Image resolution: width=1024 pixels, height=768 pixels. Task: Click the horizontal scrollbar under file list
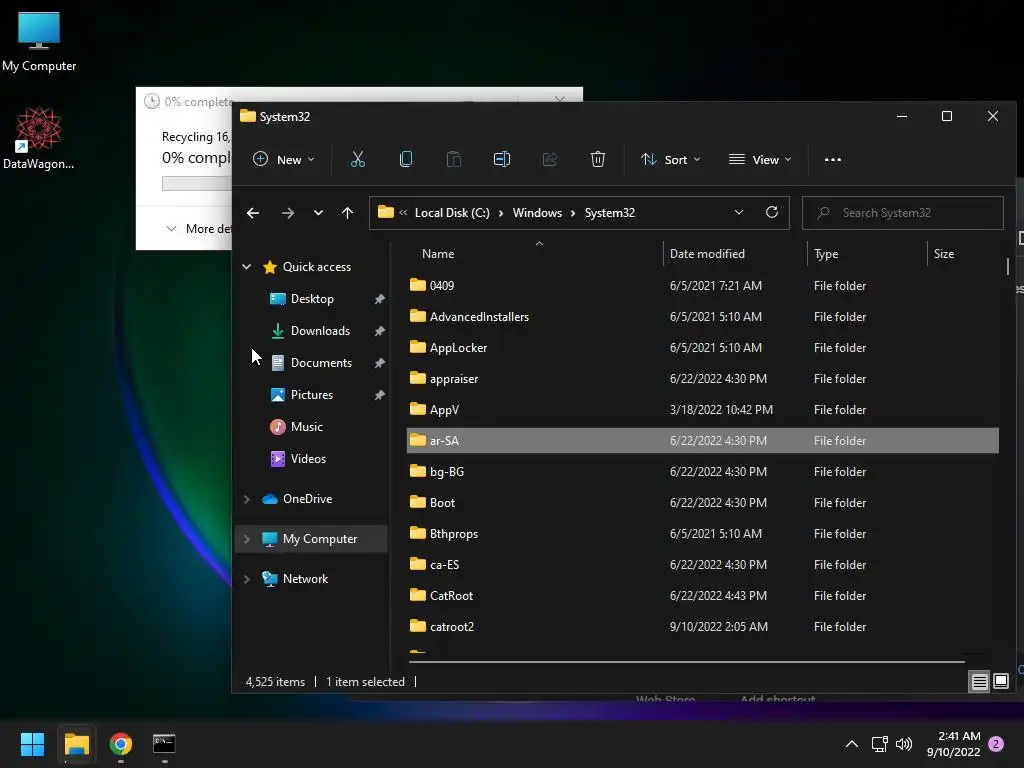(x=686, y=662)
